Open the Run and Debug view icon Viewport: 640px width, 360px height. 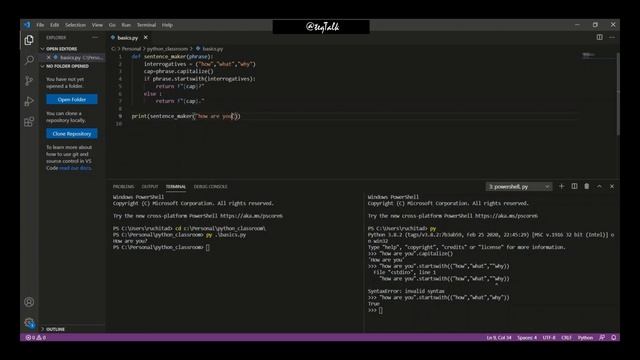coord(29,101)
